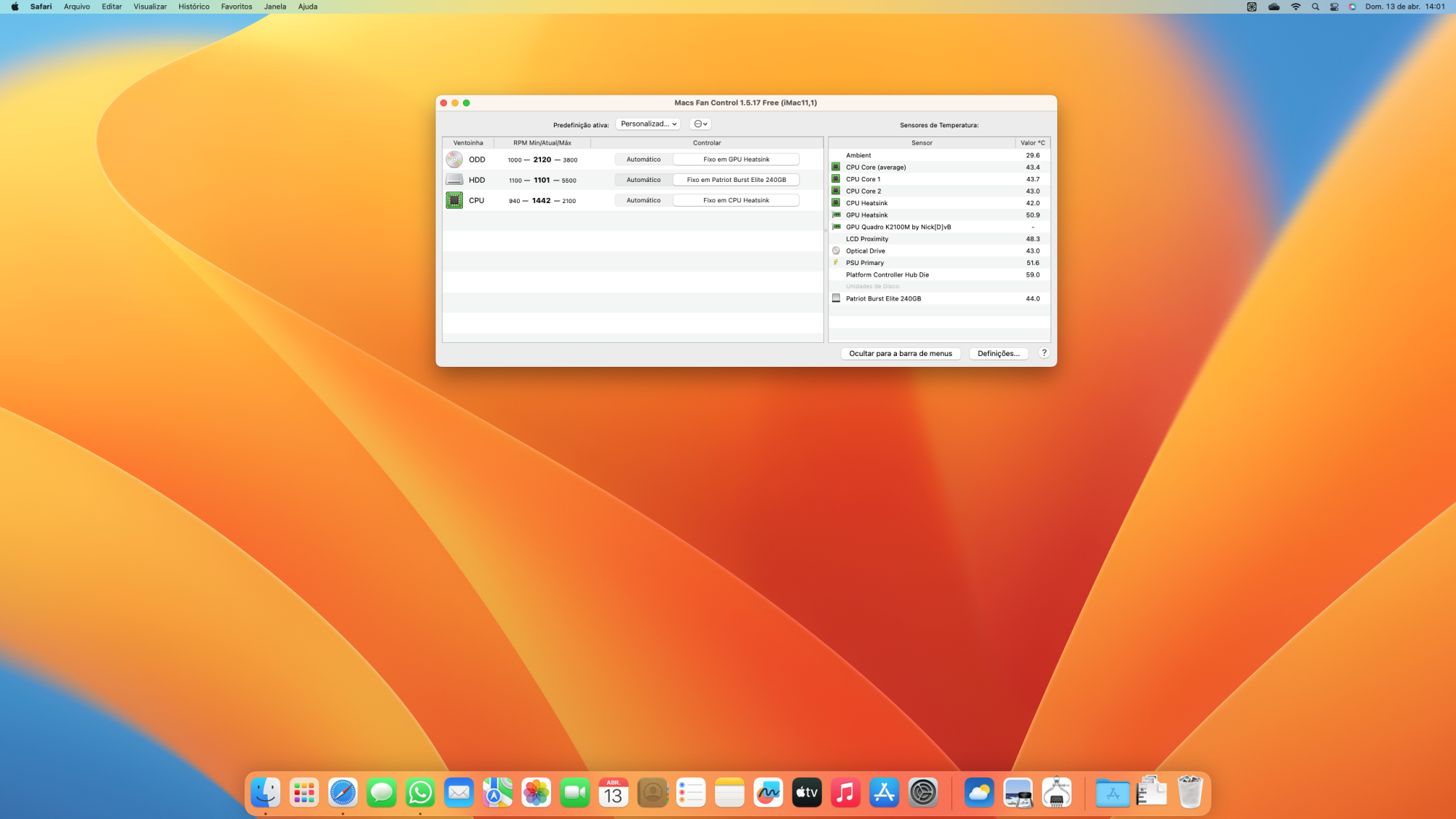Click the Patriot Burst Elite disk sensor icon
1456x819 pixels.
(836, 298)
